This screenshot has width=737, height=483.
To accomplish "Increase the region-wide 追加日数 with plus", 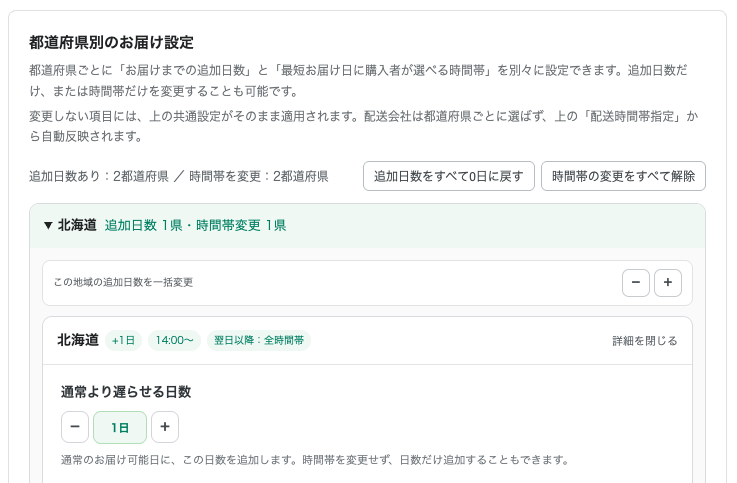I will (x=668, y=283).
